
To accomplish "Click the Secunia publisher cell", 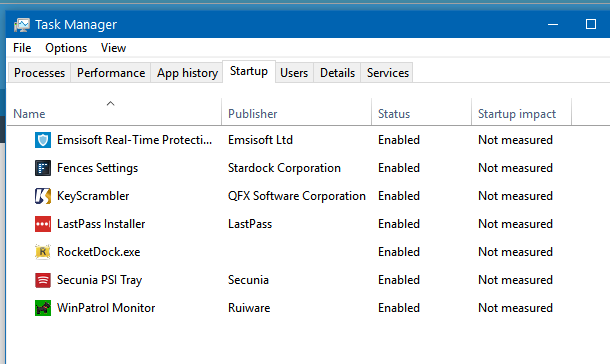I will (248, 280).
